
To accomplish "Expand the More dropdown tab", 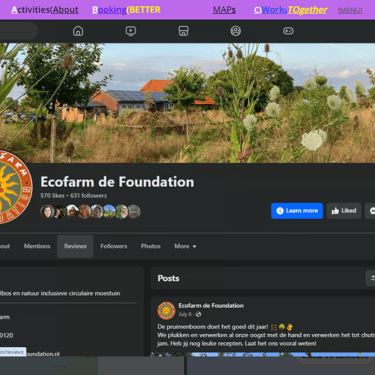I will [185, 246].
